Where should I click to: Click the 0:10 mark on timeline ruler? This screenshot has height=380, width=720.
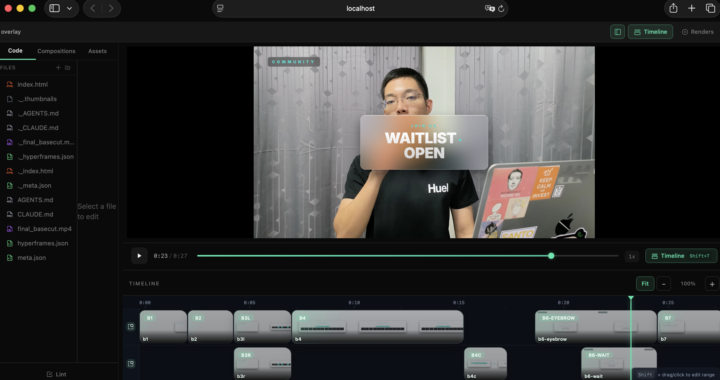tap(354, 302)
